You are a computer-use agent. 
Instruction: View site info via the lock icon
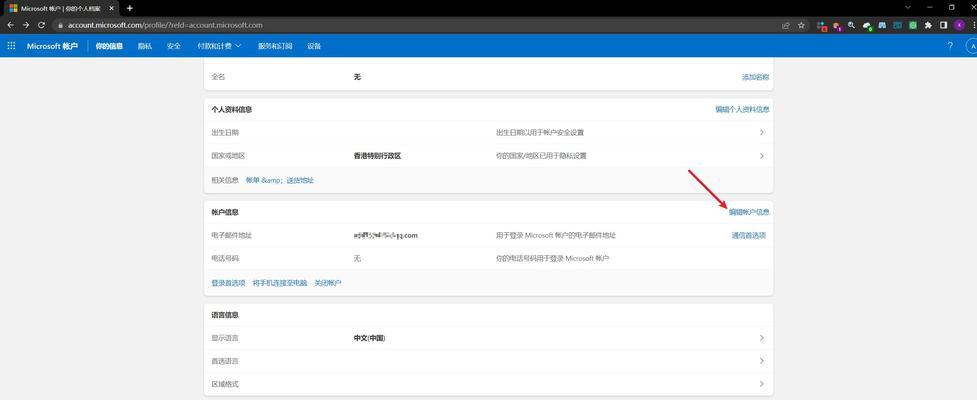60,26
